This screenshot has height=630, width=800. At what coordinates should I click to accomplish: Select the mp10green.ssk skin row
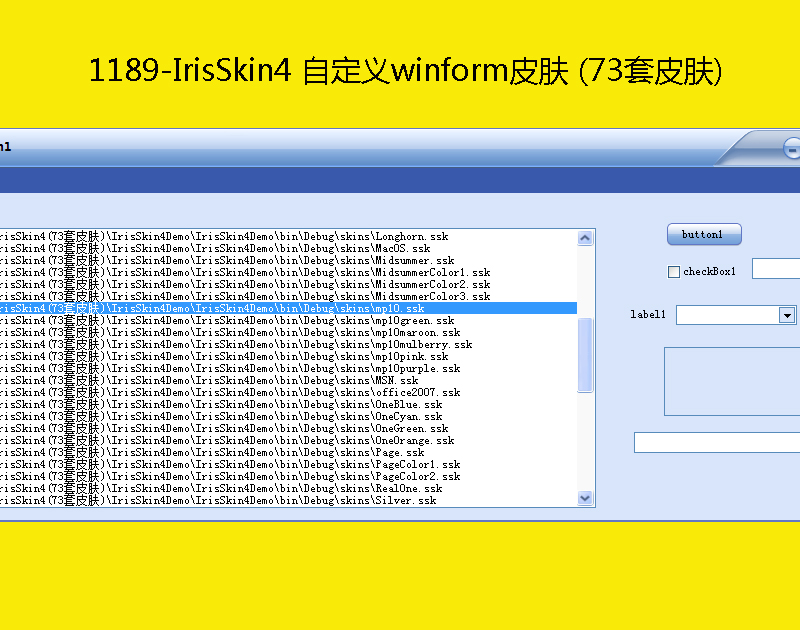point(288,320)
